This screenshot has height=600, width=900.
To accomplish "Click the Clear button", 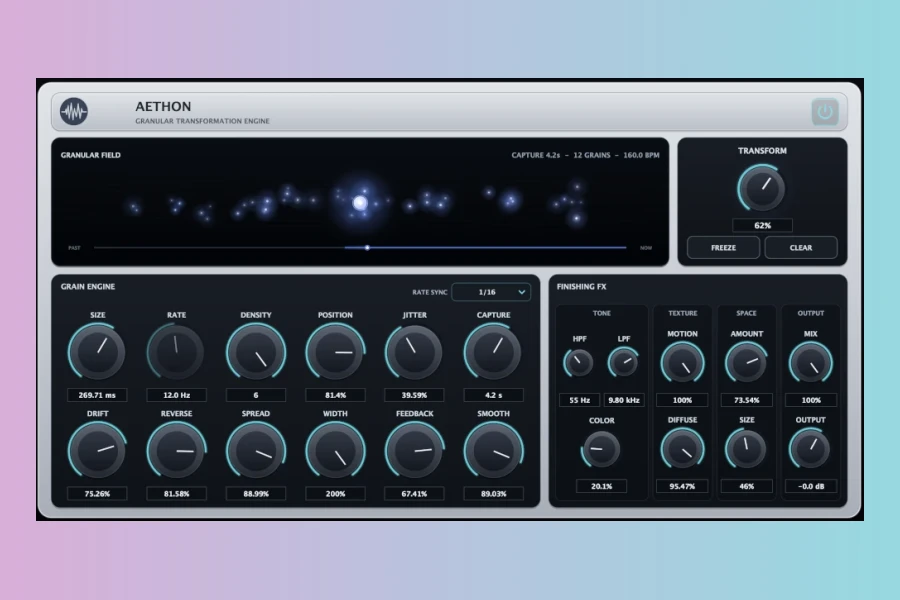I will tap(801, 247).
